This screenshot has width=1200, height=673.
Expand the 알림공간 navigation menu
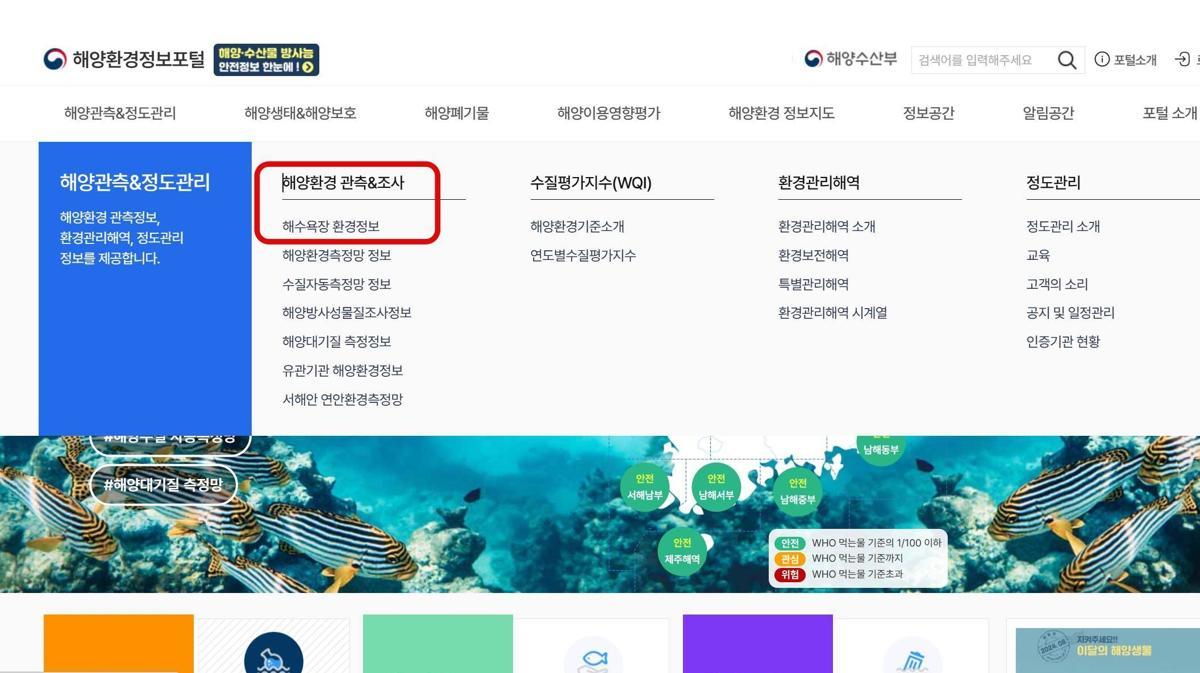1048,113
